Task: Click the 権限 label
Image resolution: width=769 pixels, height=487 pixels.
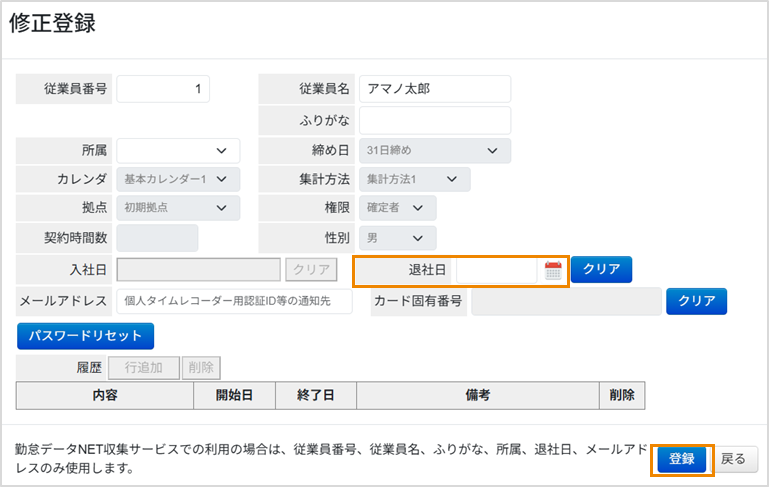Action: [x=337, y=207]
